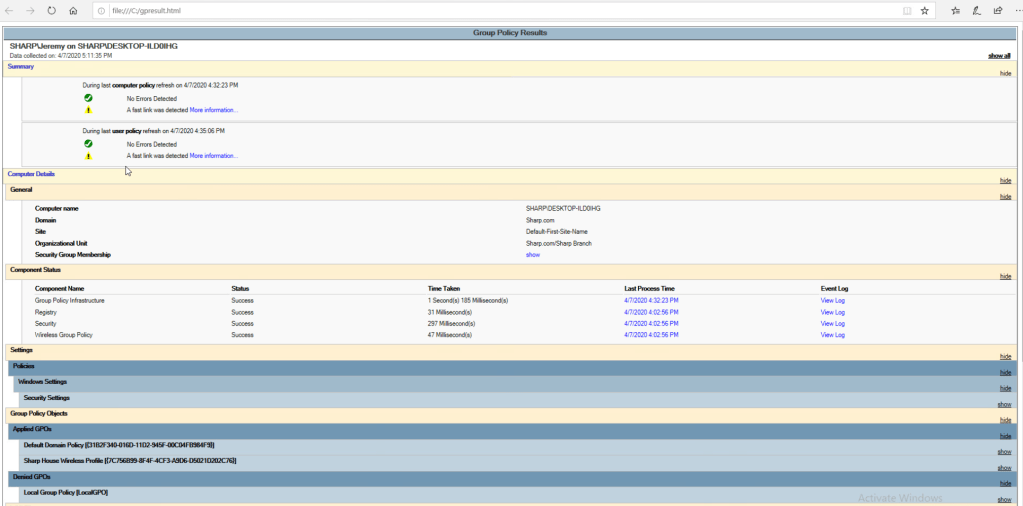Open the browser more options menu
Image resolution: width=1023 pixels, height=506 pixels.
(x=1016, y=10)
